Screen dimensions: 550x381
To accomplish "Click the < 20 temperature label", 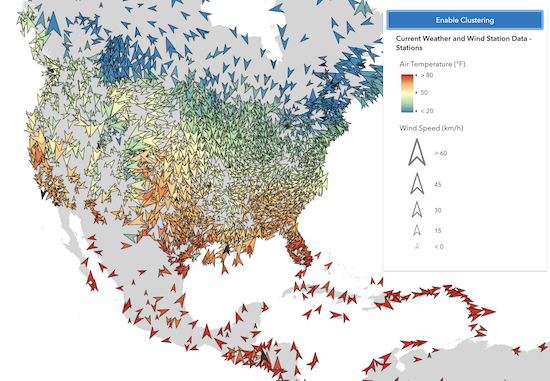I will (427, 111).
